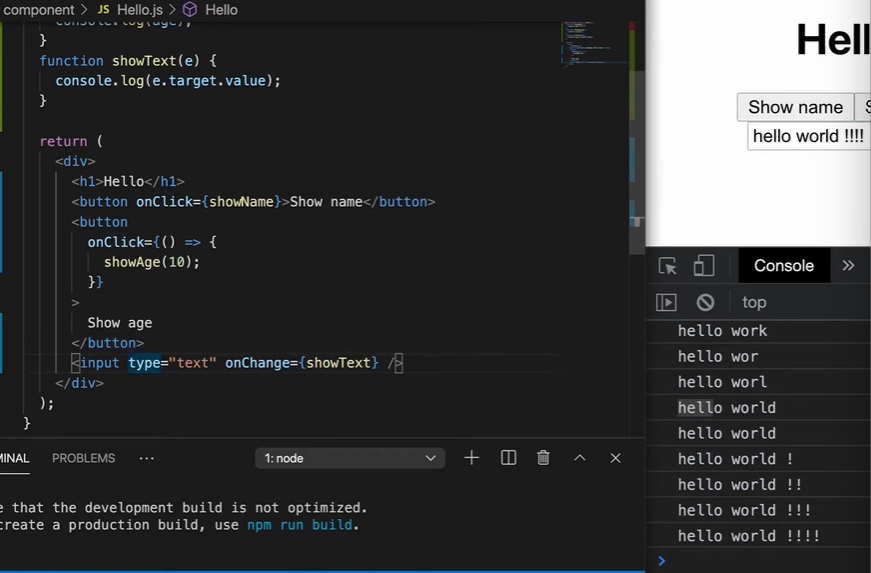871x573 pixels.
Task: Activate DevTools inspect element icon
Action: 667,266
